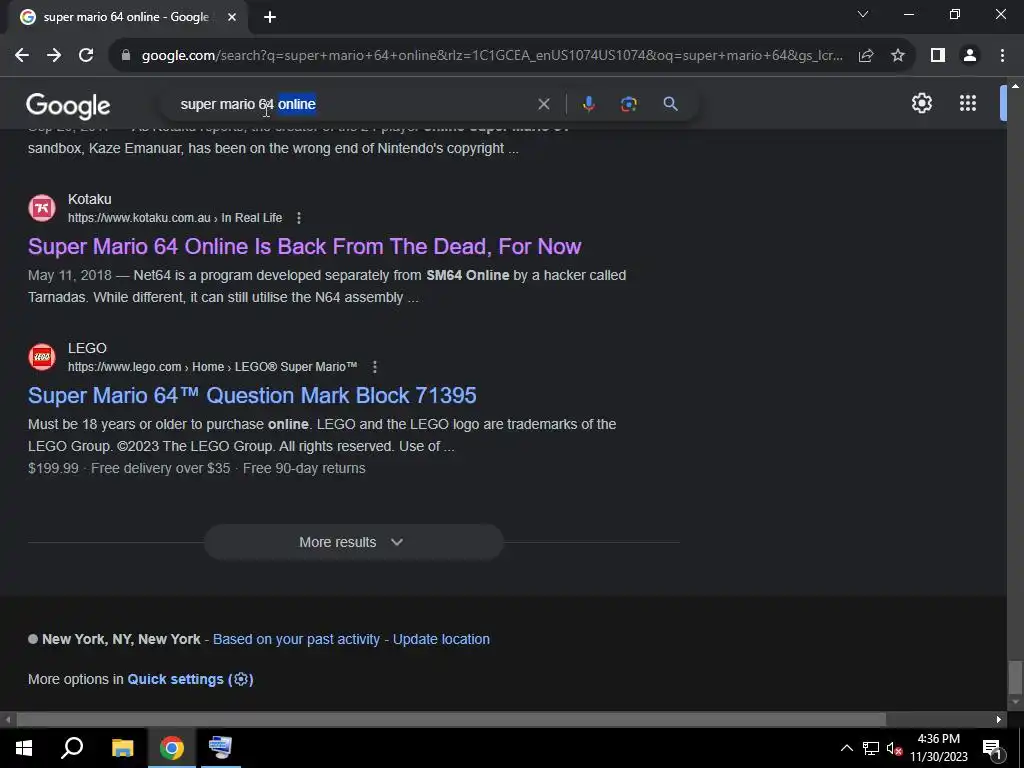Viewport: 1024px width, 768px height.
Task: Open Windows Start menu
Action: click(24, 748)
